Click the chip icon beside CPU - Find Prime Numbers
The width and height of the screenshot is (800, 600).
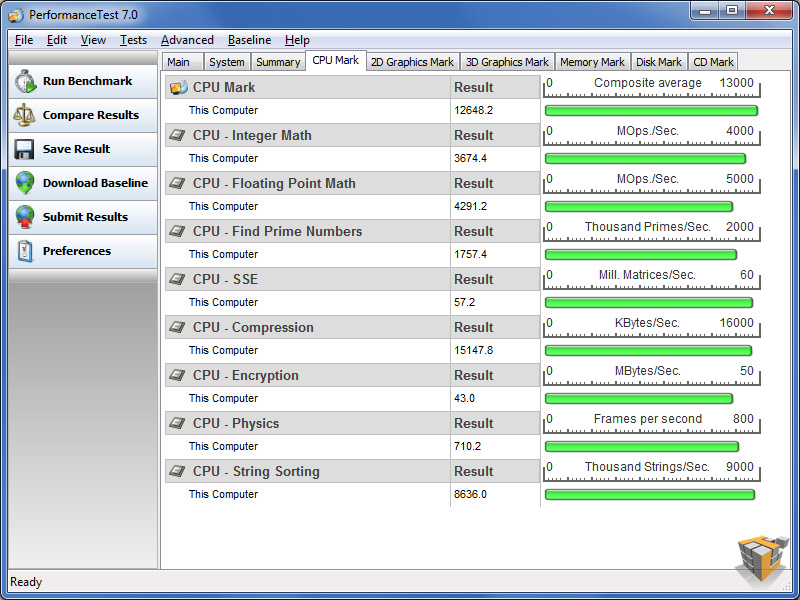[177, 231]
